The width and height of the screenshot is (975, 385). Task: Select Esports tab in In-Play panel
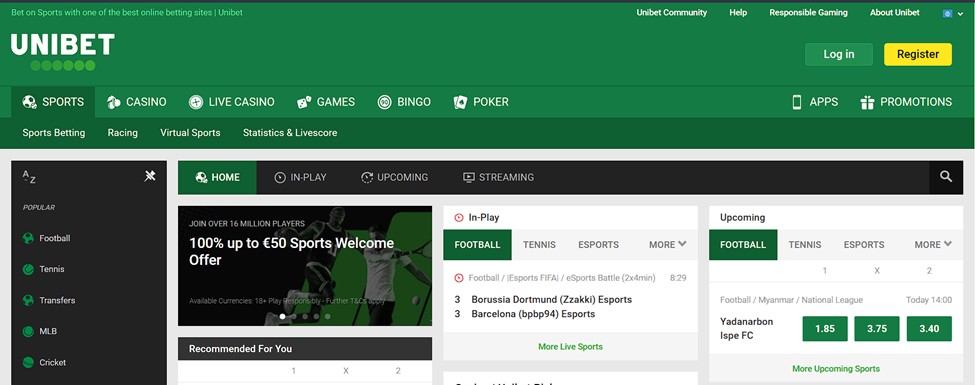598,244
